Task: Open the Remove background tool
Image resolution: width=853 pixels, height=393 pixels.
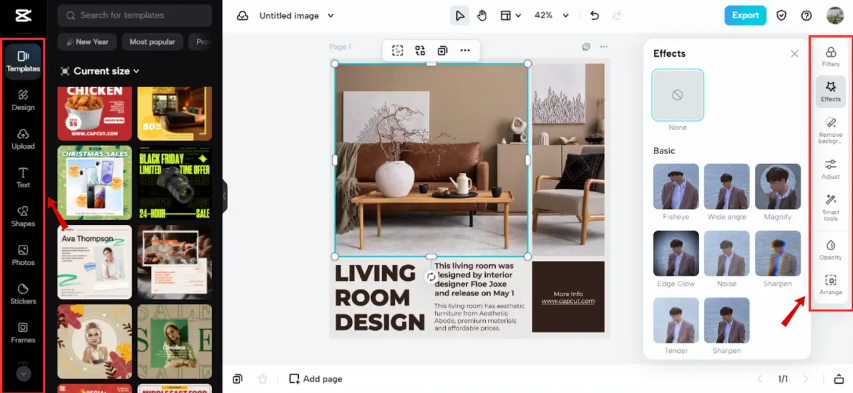Action: tap(830, 130)
